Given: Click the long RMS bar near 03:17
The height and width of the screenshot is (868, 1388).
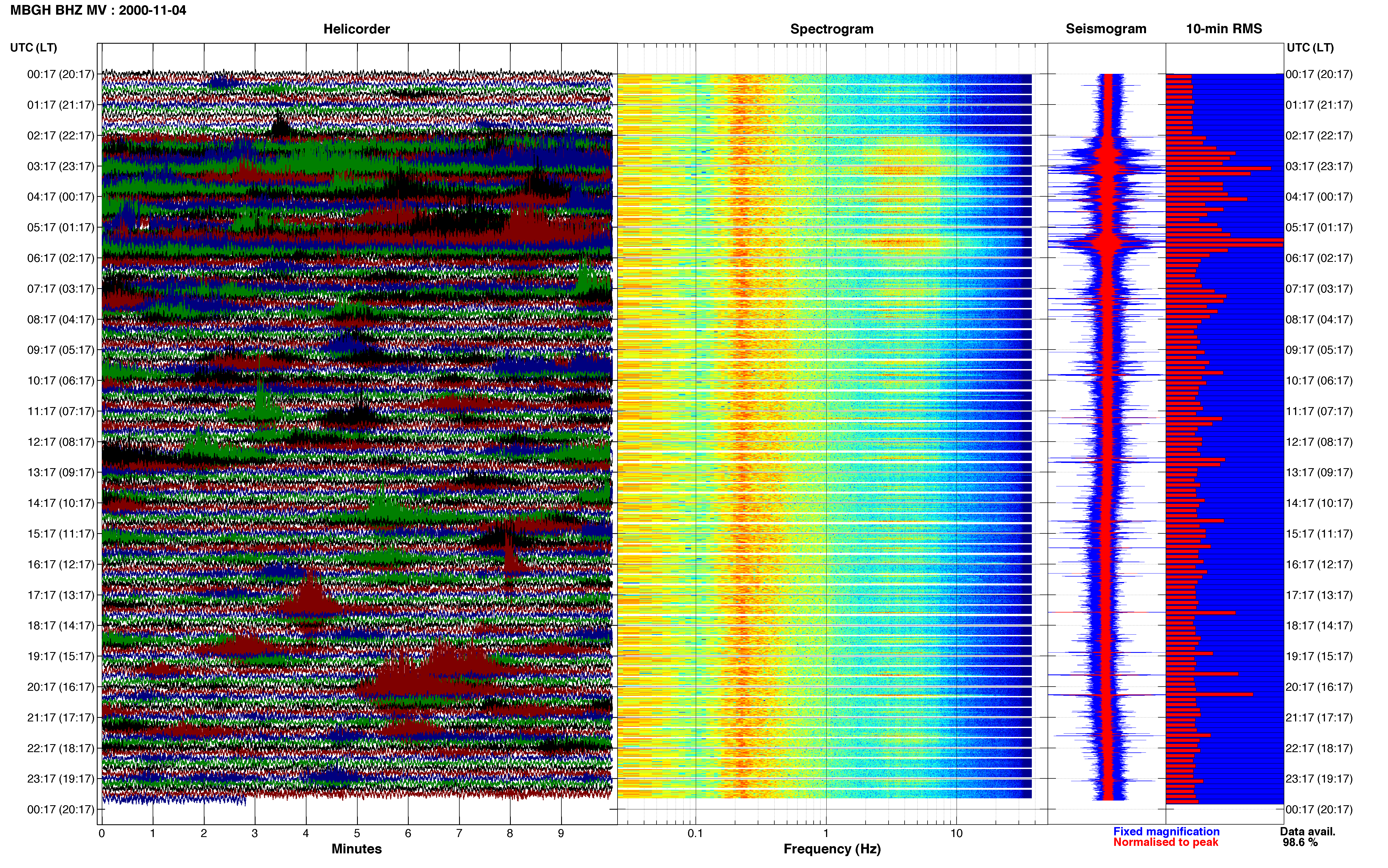Looking at the screenshot, I should pos(1218,168).
